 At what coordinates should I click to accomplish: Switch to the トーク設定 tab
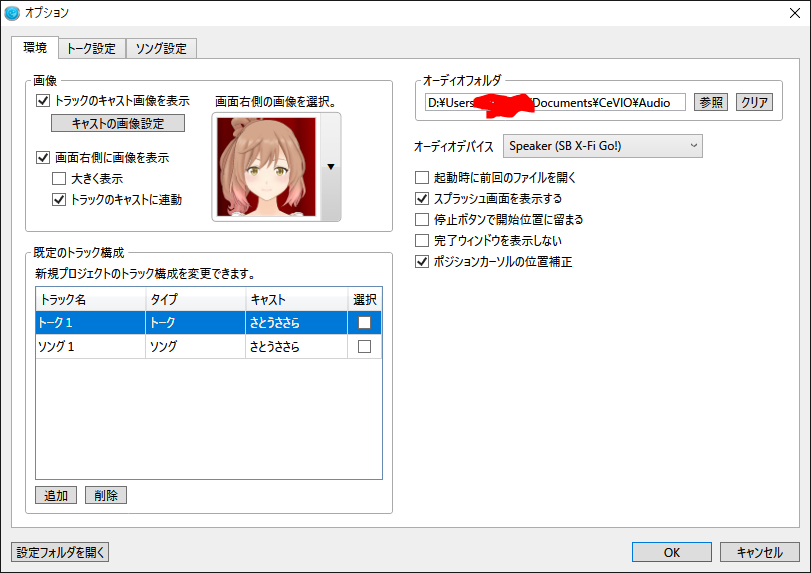(x=91, y=48)
